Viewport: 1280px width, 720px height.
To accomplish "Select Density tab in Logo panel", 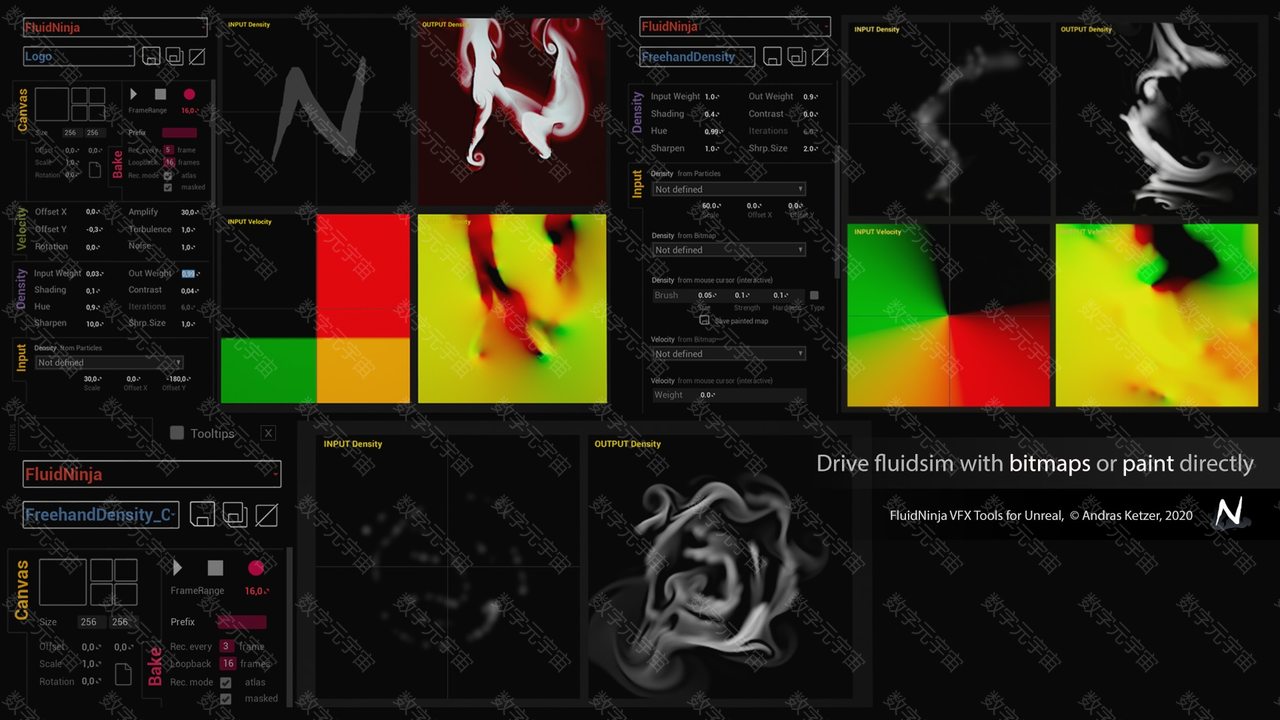I will pyautogui.click(x=22, y=290).
